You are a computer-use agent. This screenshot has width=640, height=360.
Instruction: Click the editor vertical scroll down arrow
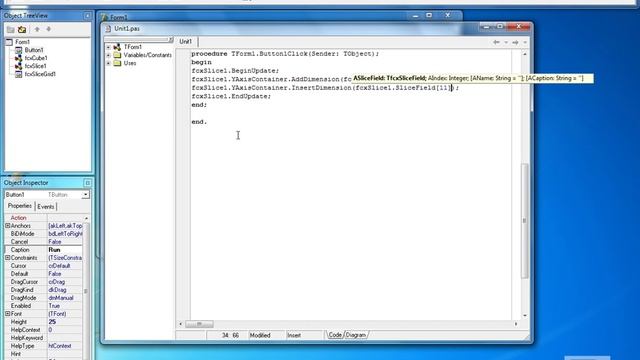click(x=525, y=316)
